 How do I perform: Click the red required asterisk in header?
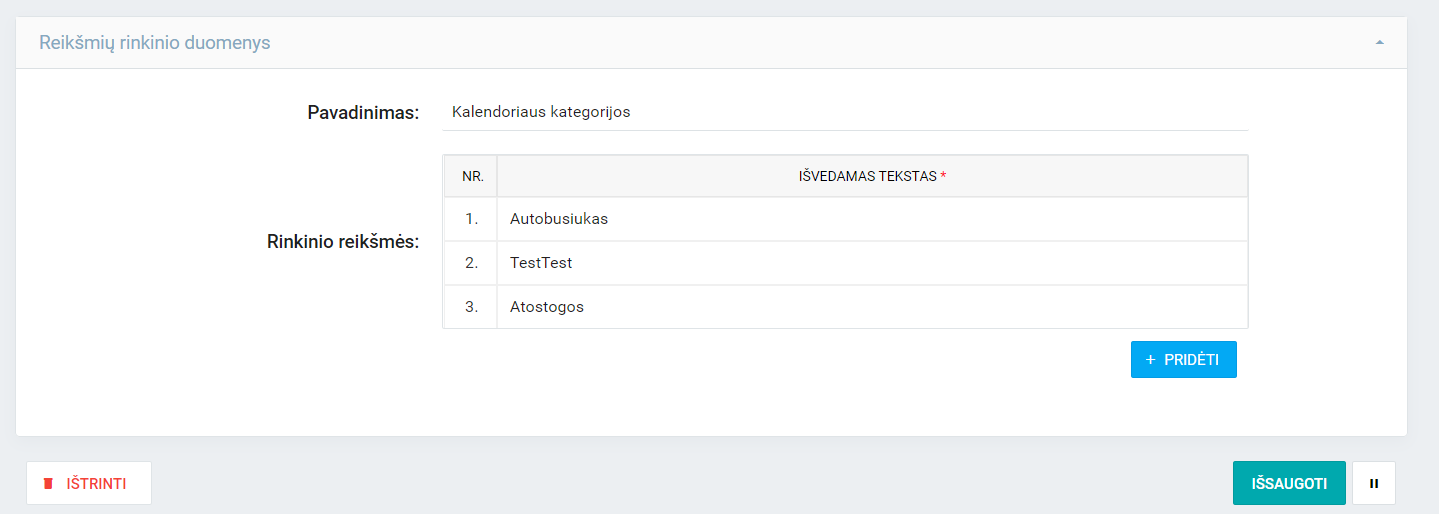tap(943, 176)
